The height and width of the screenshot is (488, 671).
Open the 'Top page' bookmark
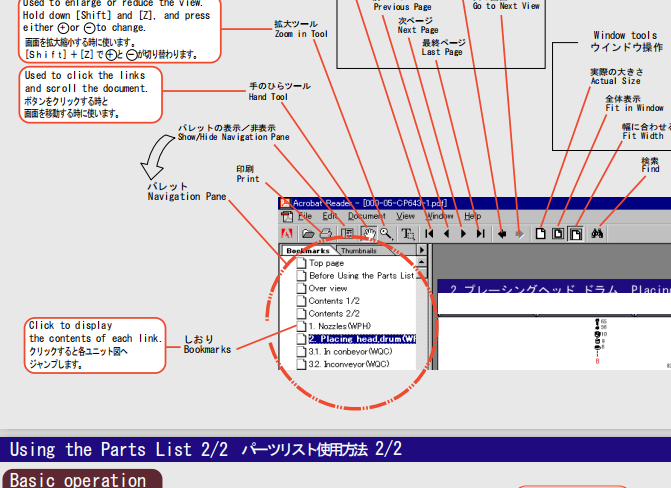click(326, 263)
